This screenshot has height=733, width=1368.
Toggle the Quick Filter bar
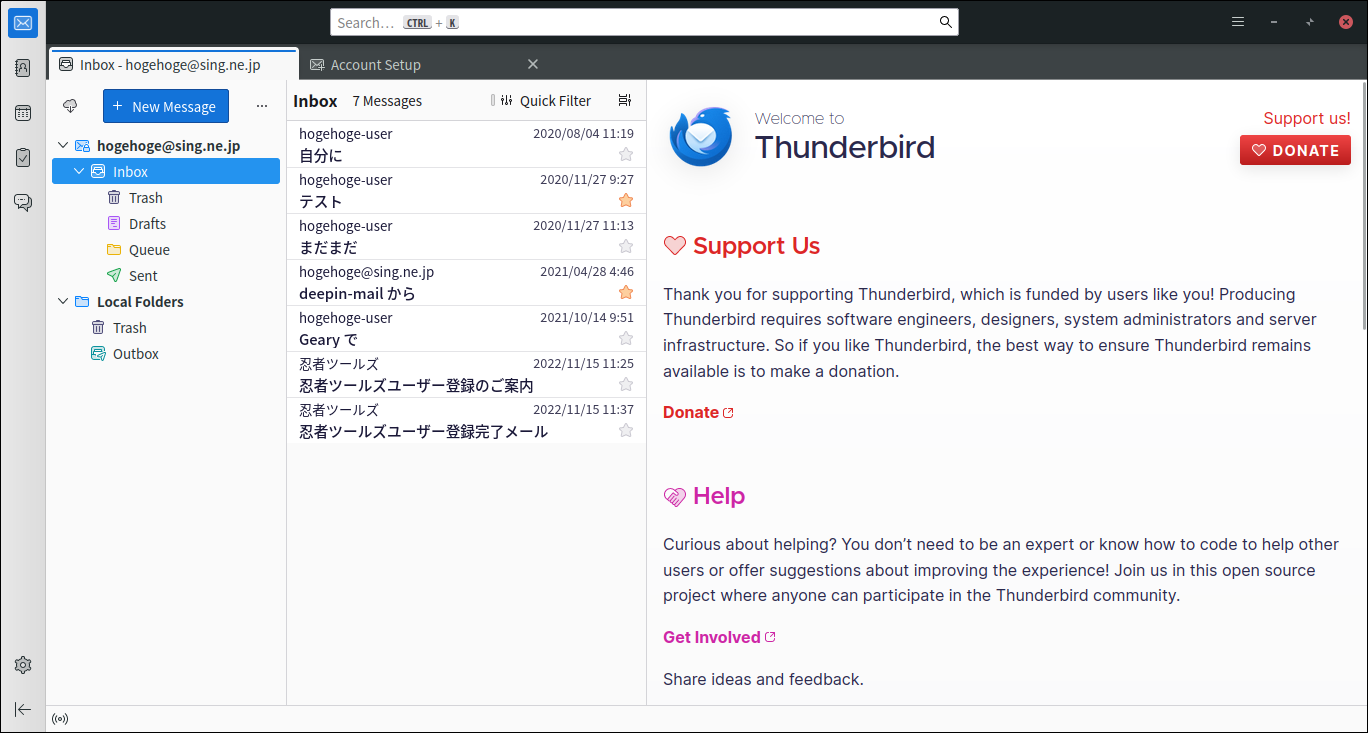coord(545,100)
